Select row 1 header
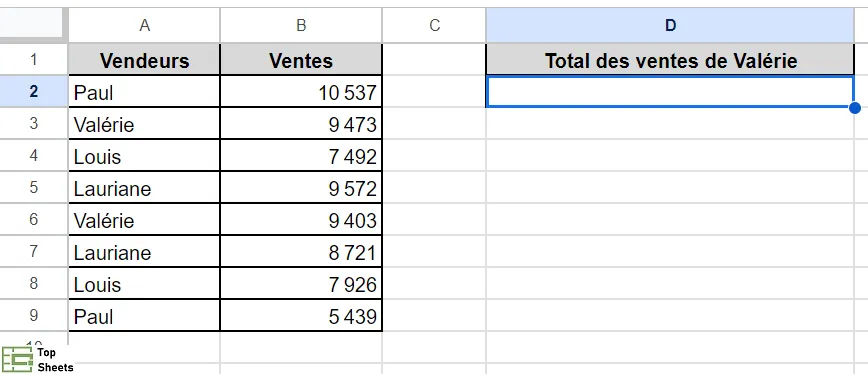868x374 pixels. coord(34,59)
